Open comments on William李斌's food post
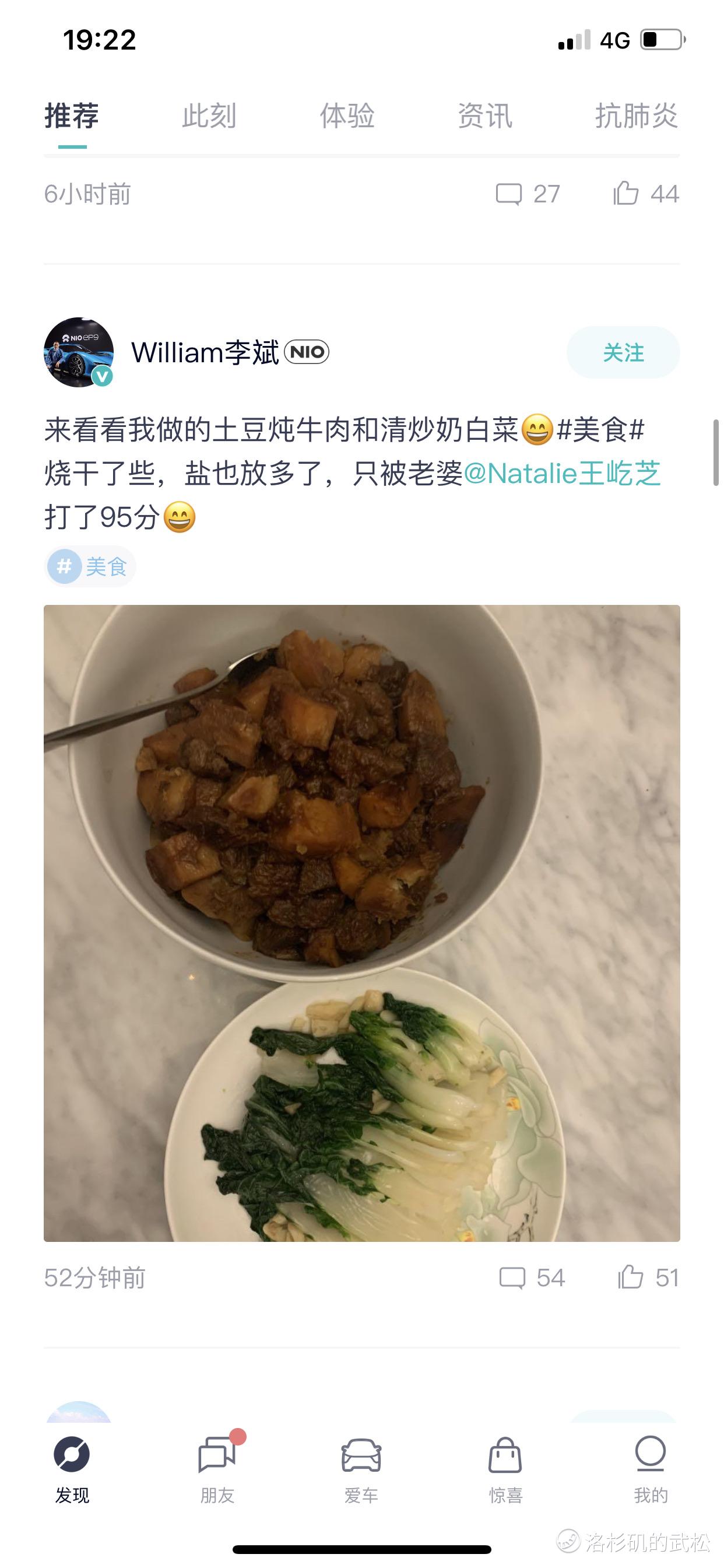The image size is (724, 1568). click(512, 1277)
